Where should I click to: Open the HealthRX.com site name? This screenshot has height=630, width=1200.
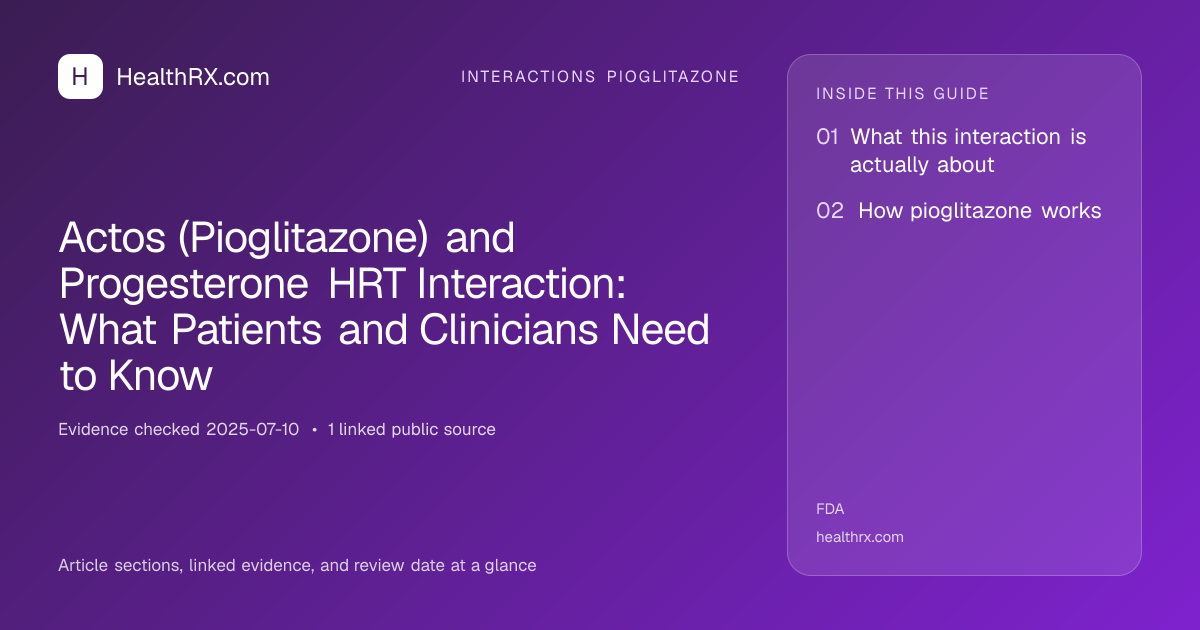click(x=193, y=77)
